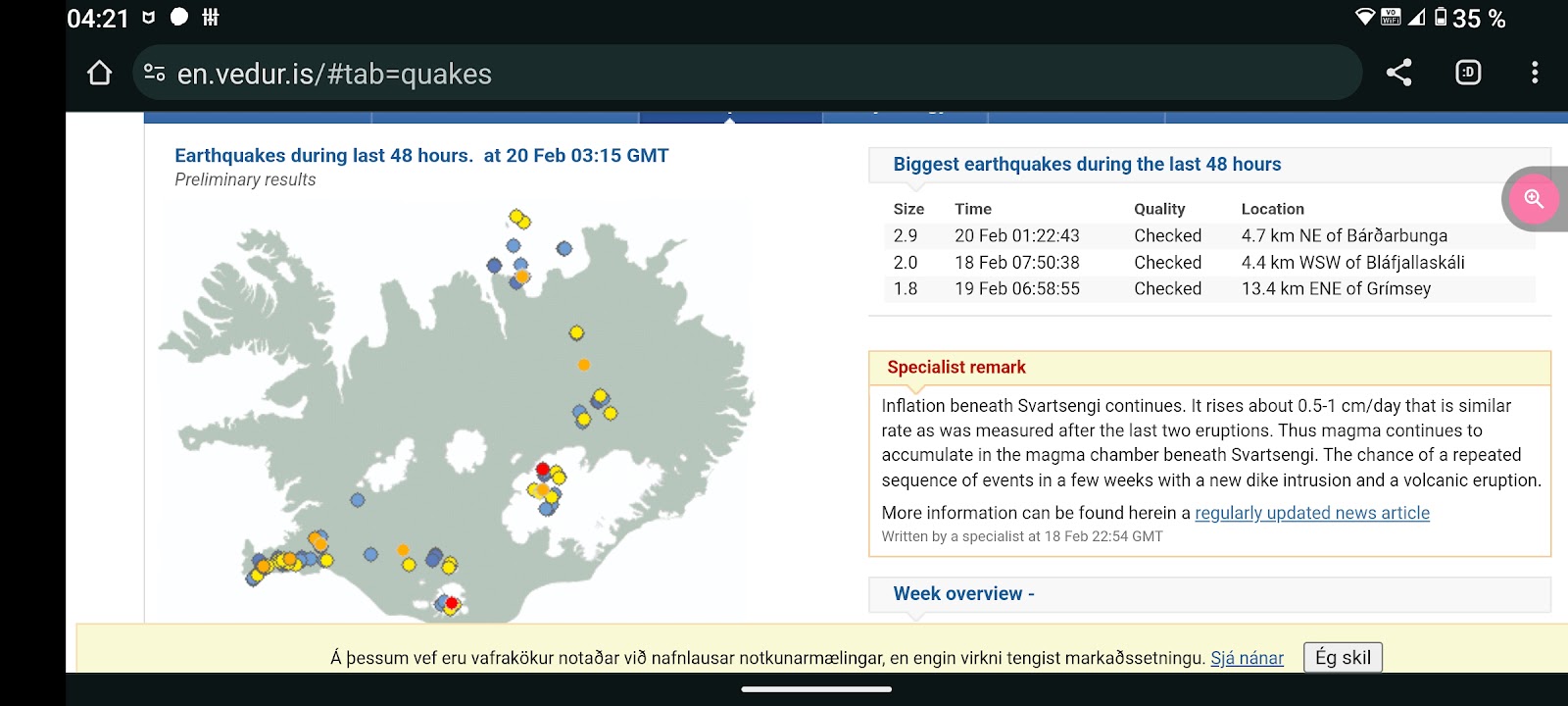Tap the pink magnifier zoom button

1534,199
